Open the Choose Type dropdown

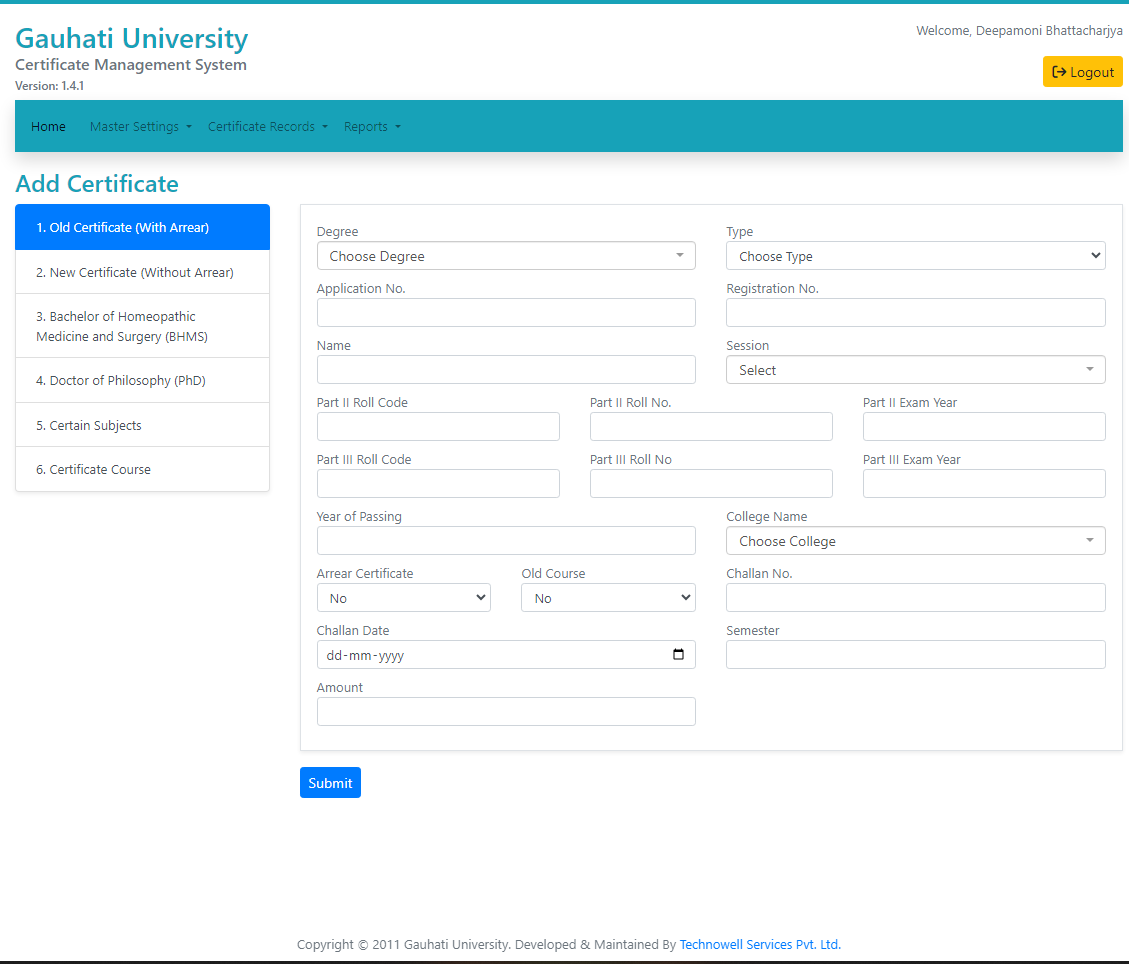tap(915, 256)
